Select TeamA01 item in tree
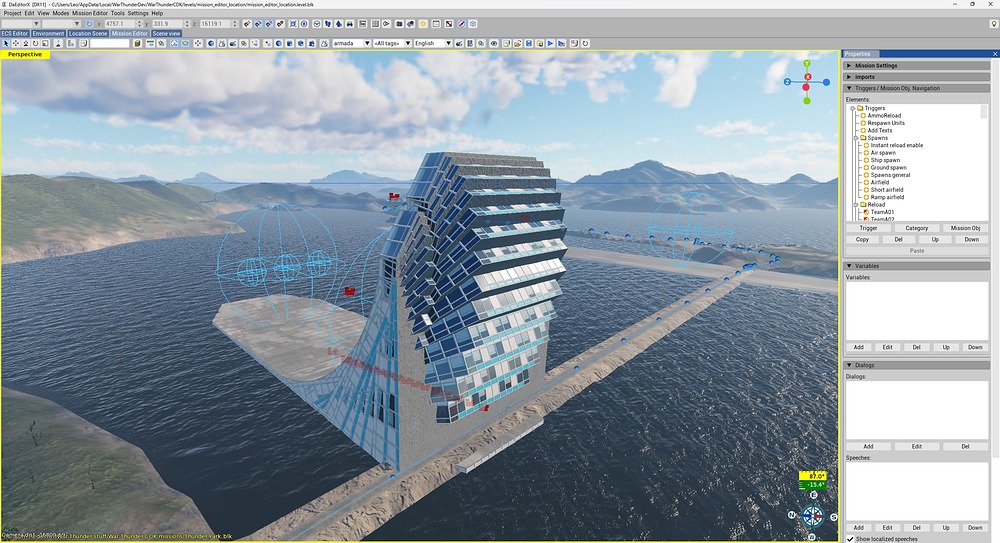 (882, 212)
